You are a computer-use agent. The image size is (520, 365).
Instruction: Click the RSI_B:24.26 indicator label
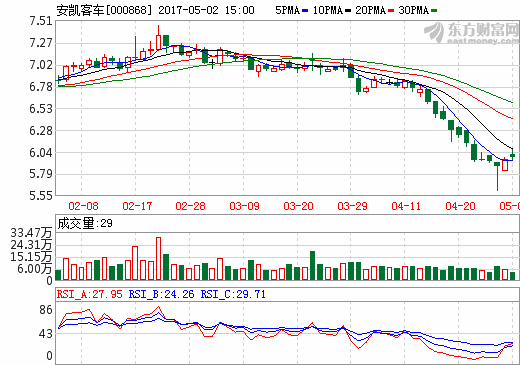pyautogui.click(x=161, y=294)
